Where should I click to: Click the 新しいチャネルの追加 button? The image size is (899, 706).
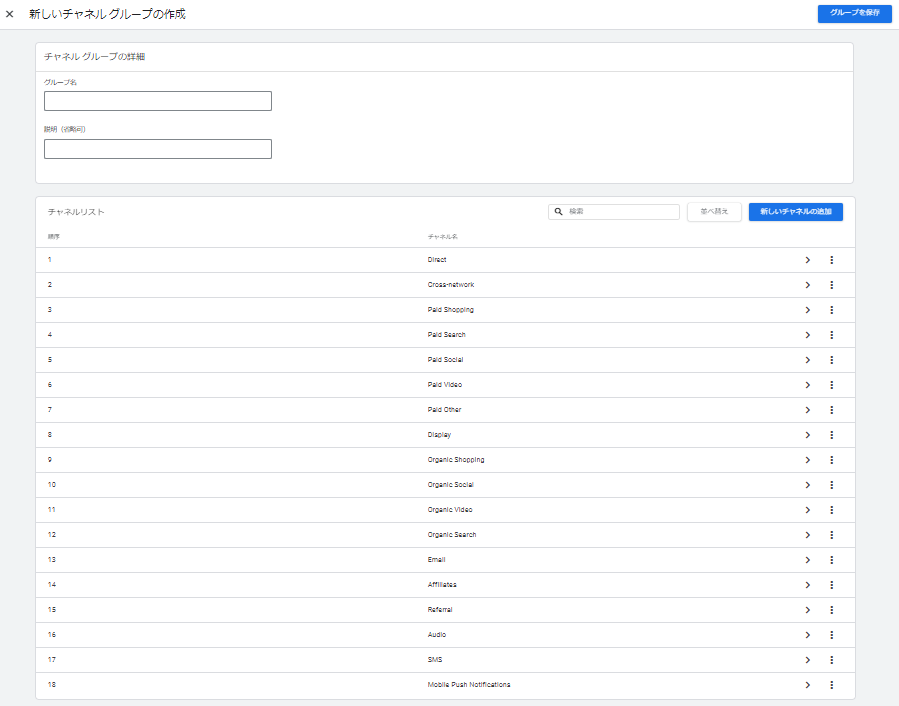pyautogui.click(x=795, y=212)
